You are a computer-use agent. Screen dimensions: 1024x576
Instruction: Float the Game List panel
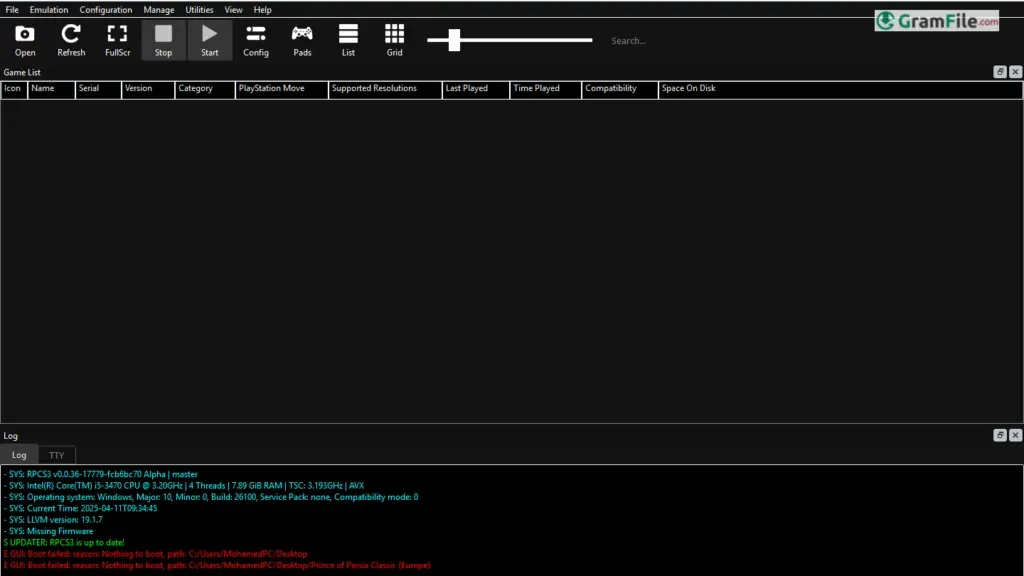1000,72
